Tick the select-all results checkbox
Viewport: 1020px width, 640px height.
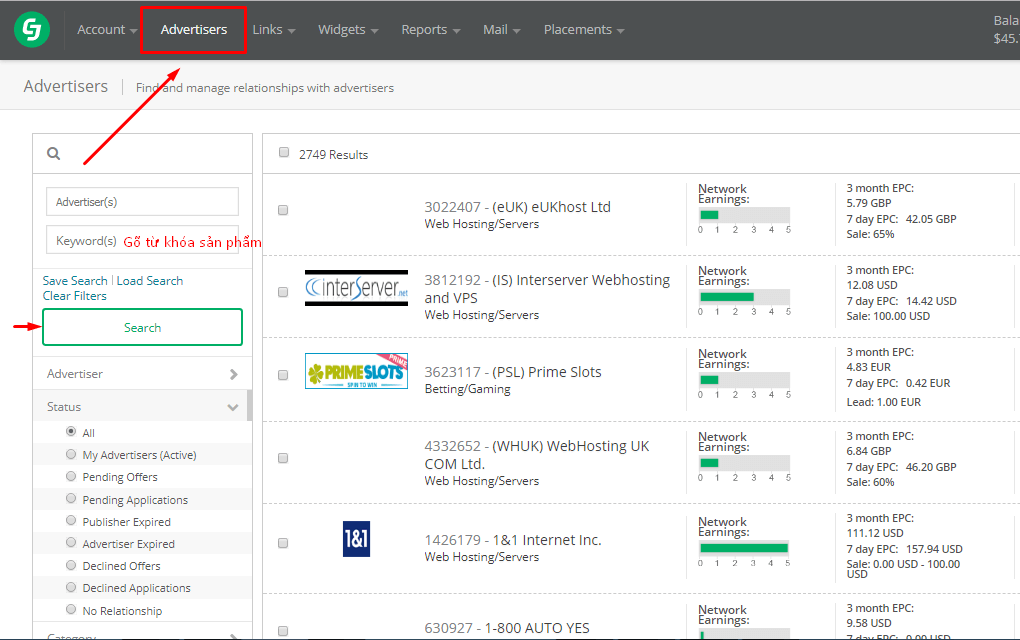(284, 153)
